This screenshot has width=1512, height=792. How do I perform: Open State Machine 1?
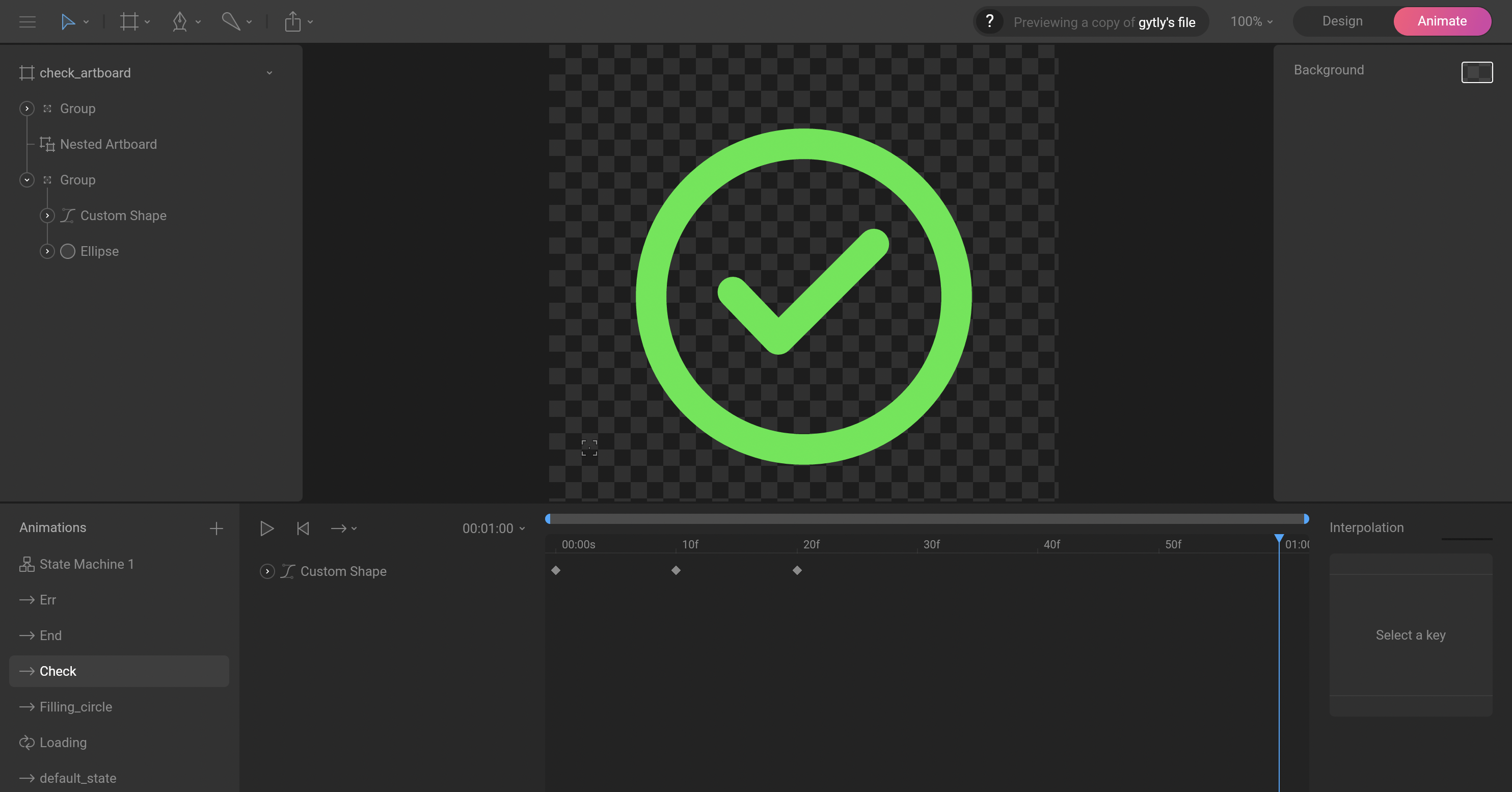pyautogui.click(x=86, y=564)
